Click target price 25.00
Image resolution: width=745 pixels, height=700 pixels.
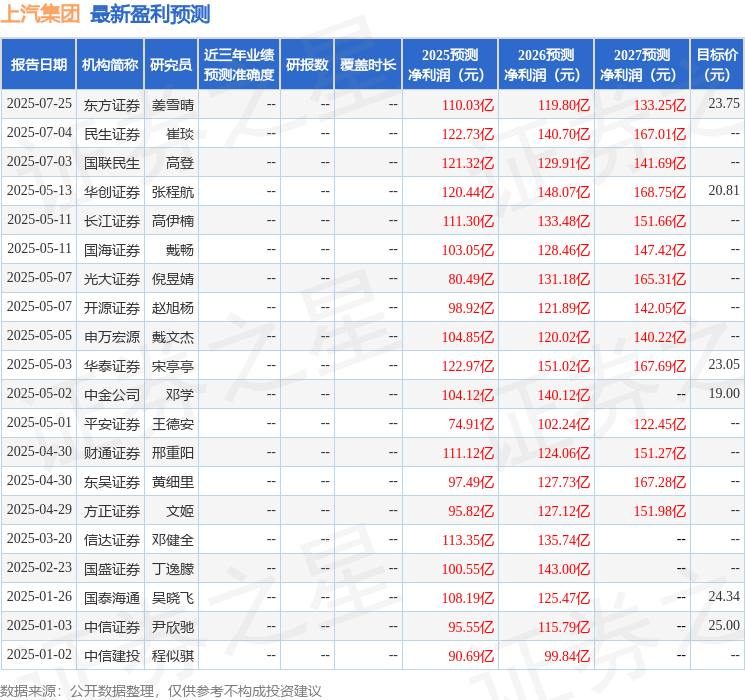724,625
